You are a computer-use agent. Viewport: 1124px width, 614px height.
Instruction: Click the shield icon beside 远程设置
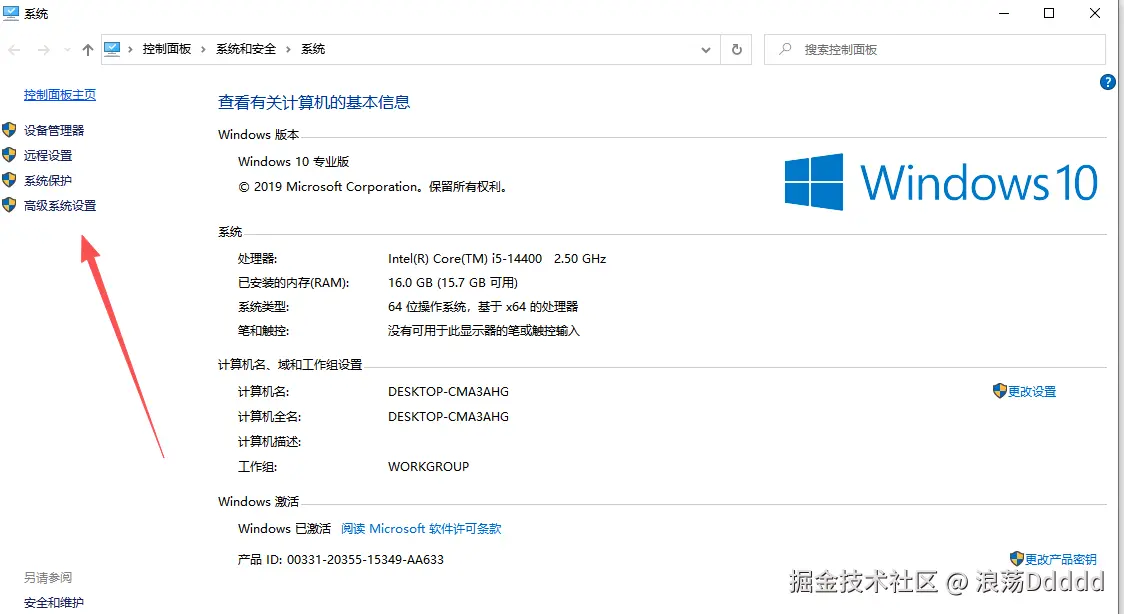pyautogui.click(x=9, y=155)
